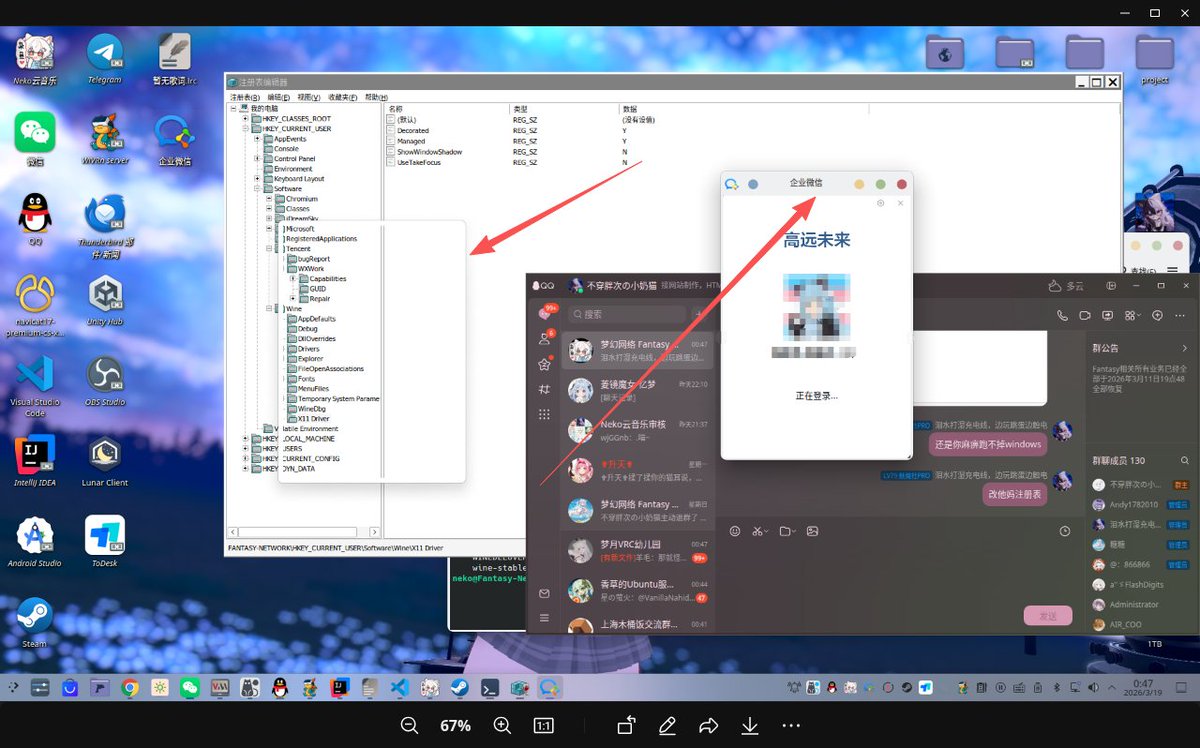
Task: Show image at 1:1 actual size
Action: coord(543,726)
